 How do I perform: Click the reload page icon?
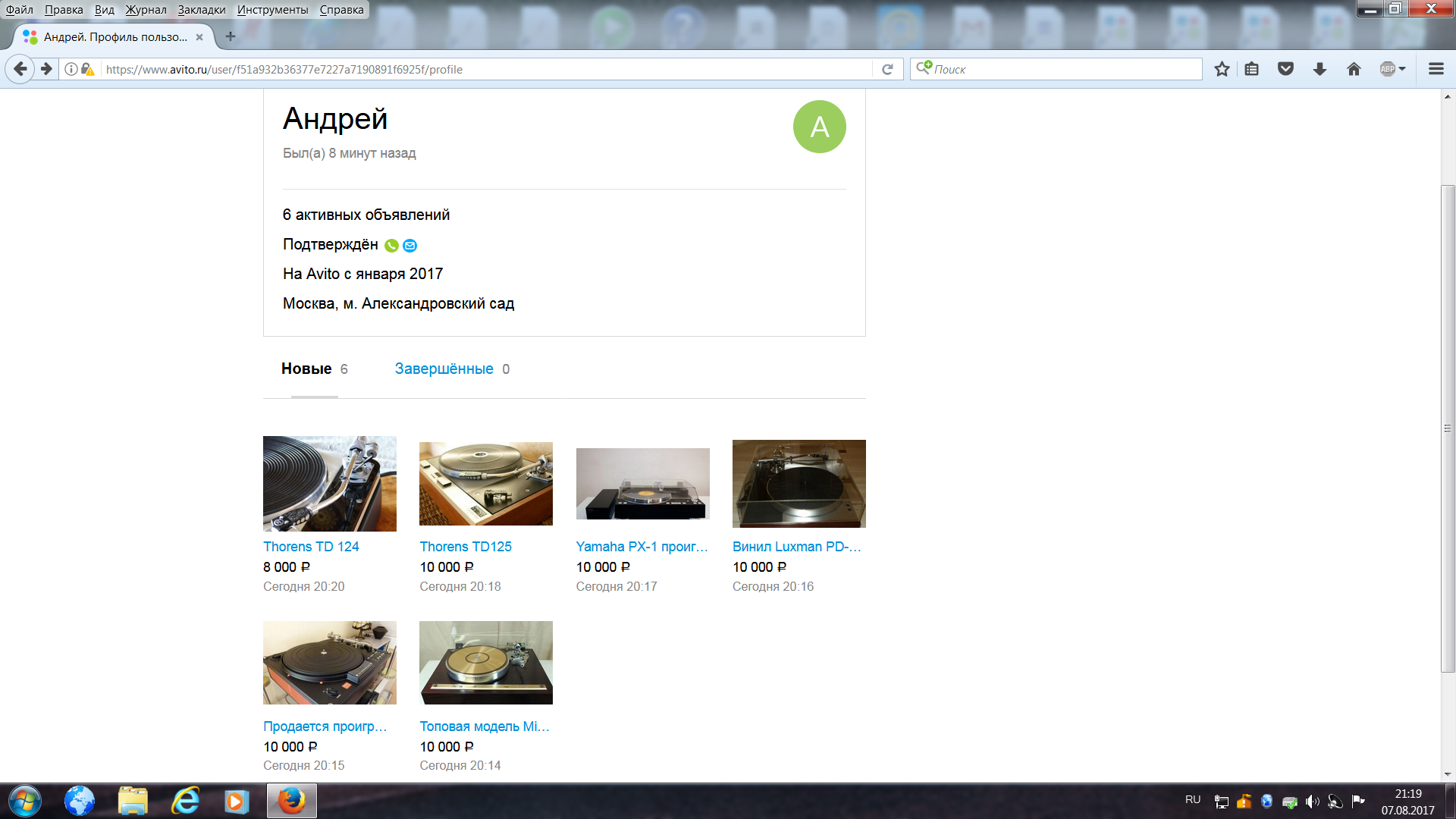[887, 69]
